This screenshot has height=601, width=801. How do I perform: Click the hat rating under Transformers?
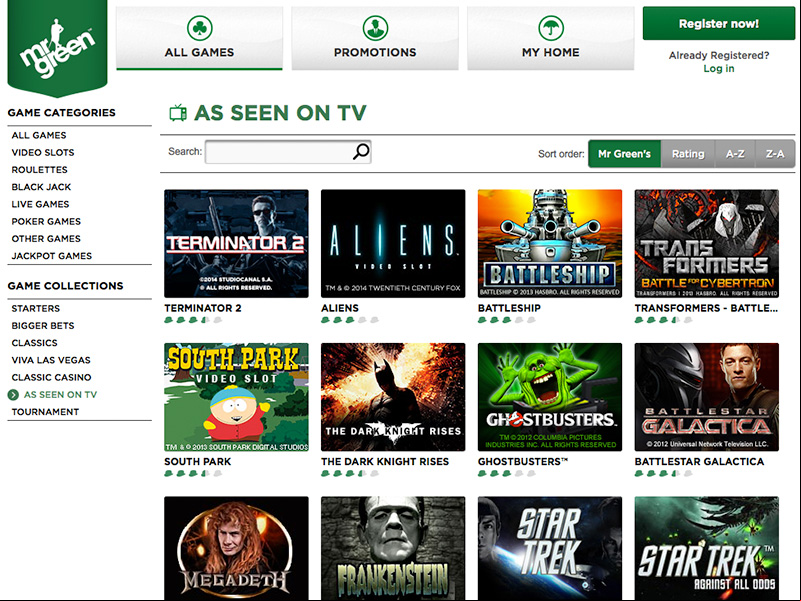[664, 320]
